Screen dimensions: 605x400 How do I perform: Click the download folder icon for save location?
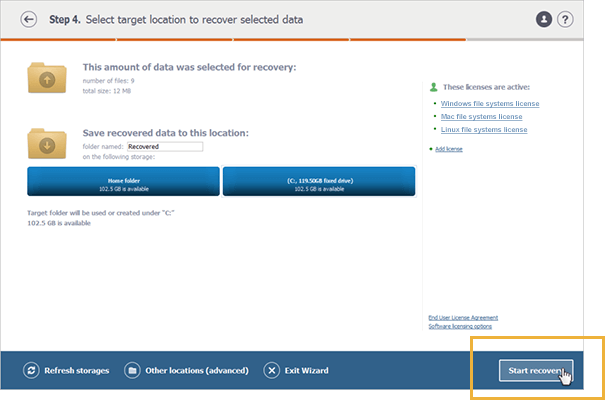tap(47, 143)
